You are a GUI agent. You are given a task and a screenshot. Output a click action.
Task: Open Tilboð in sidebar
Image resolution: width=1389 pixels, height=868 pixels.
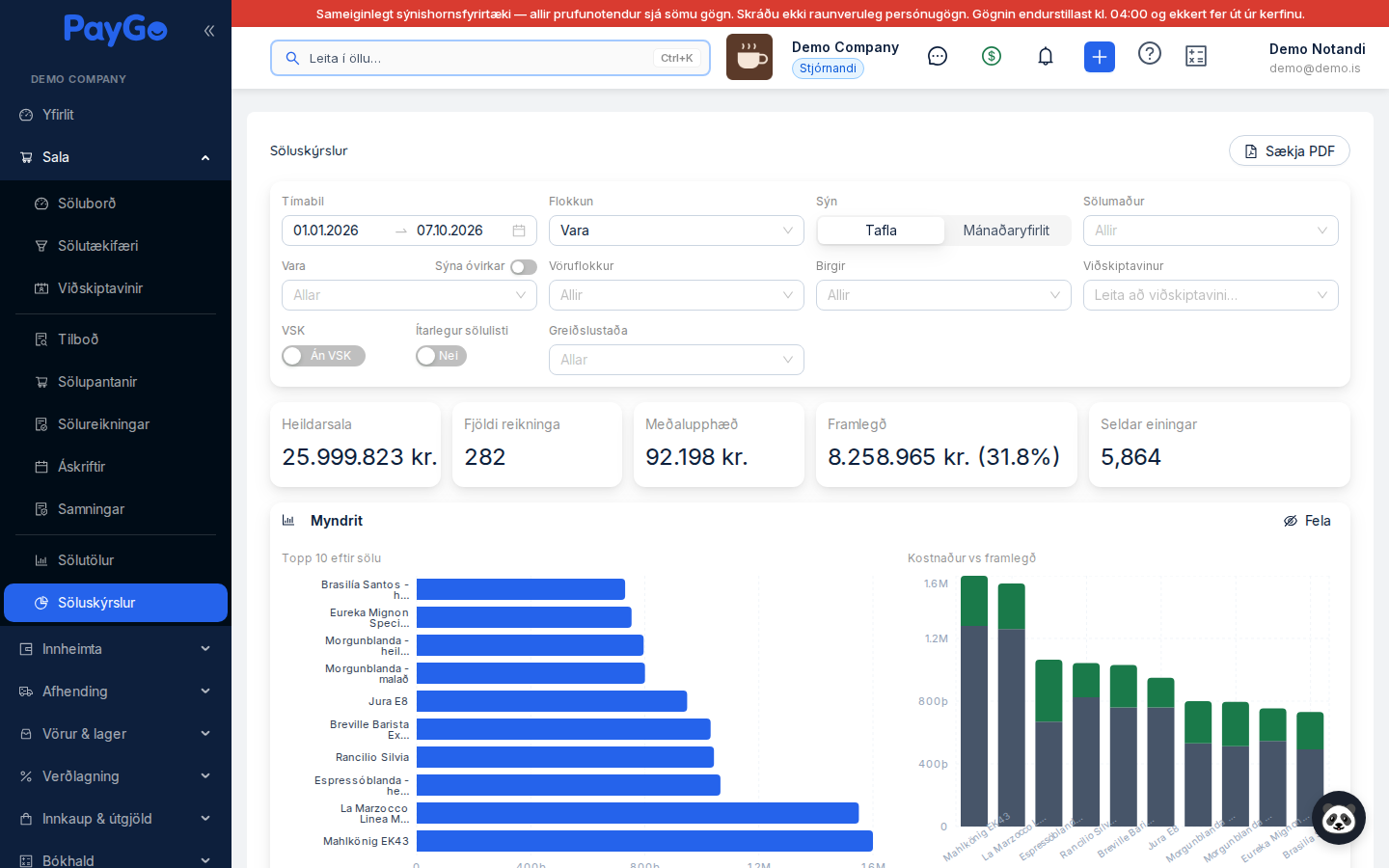click(x=116, y=339)
